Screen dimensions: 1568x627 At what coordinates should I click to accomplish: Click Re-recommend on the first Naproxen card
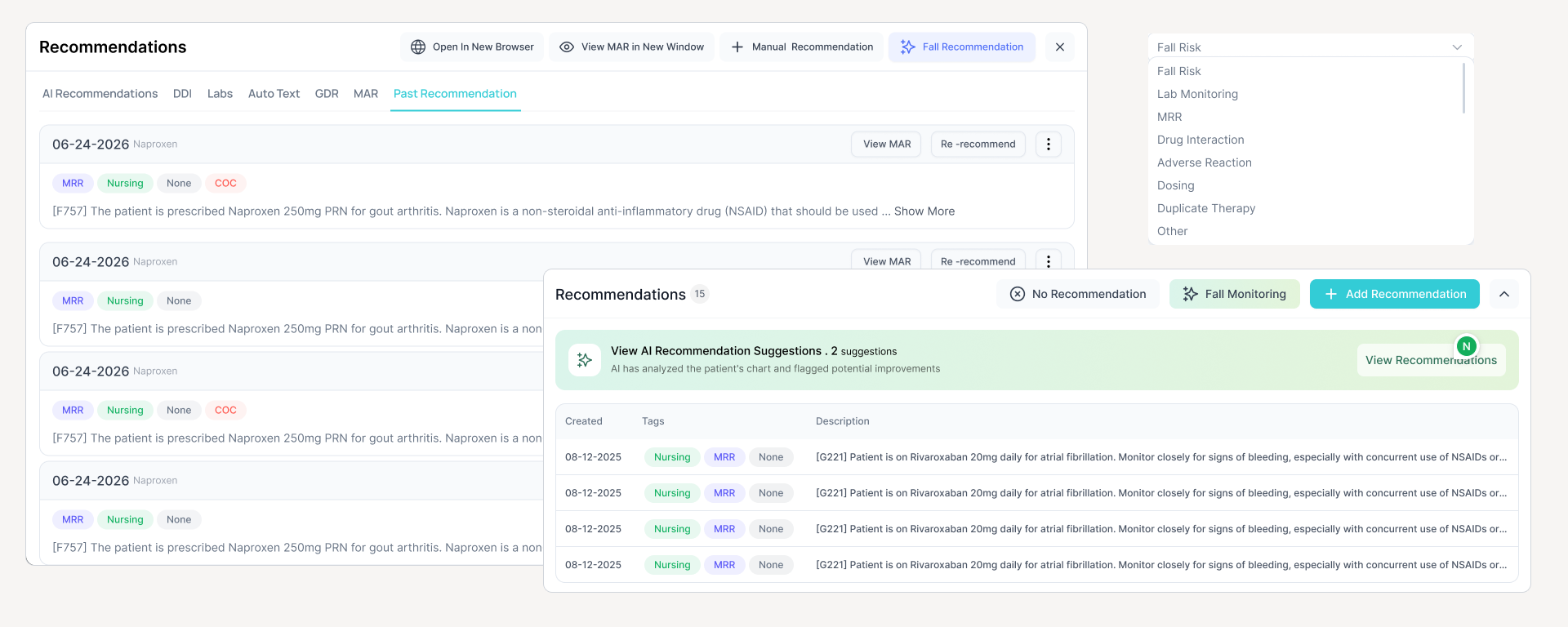coord(978,145)
